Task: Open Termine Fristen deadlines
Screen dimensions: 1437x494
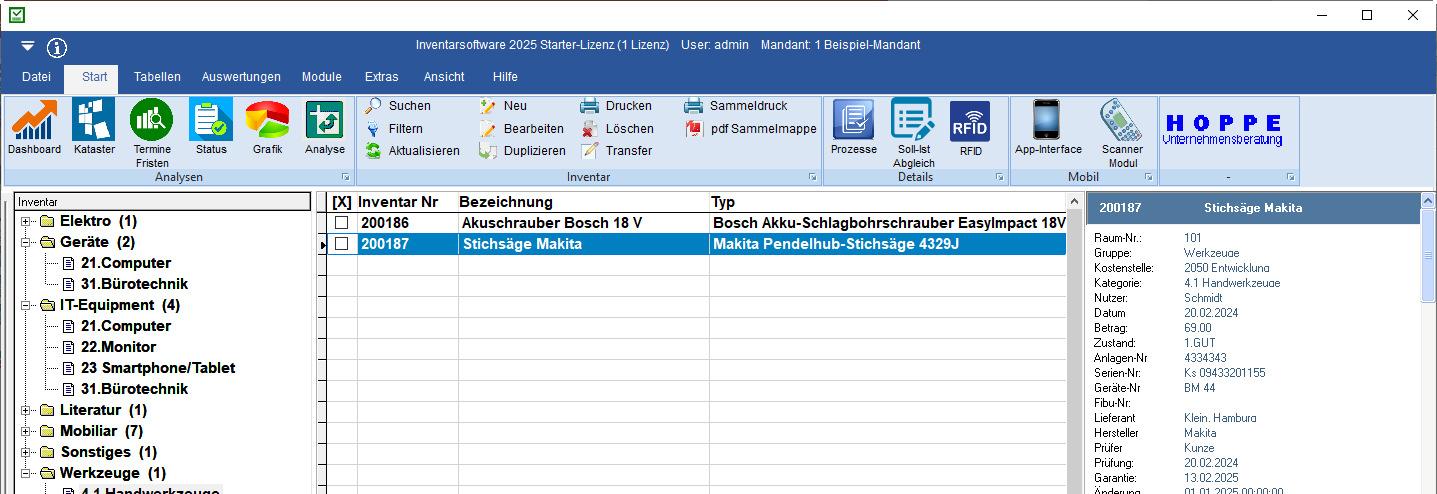Action: pyautogui.click(x=152, y=133)
